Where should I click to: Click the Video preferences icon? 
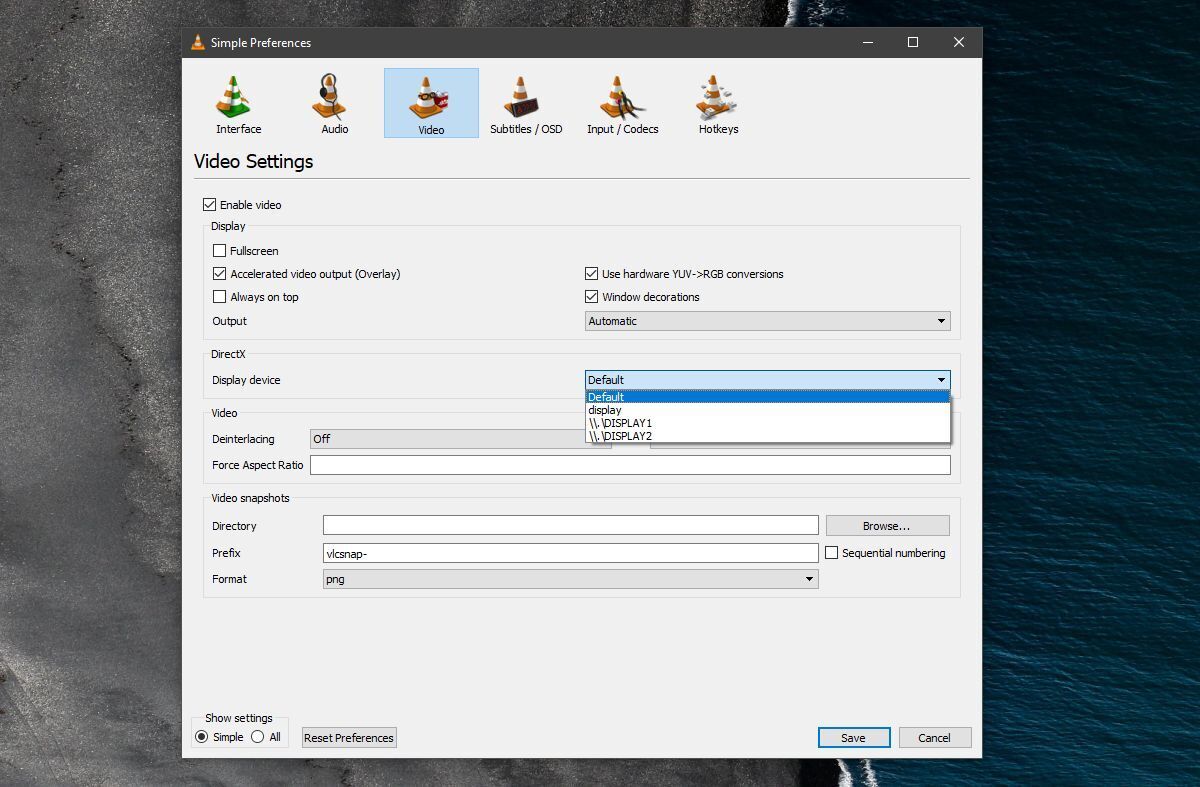(430, 102)
